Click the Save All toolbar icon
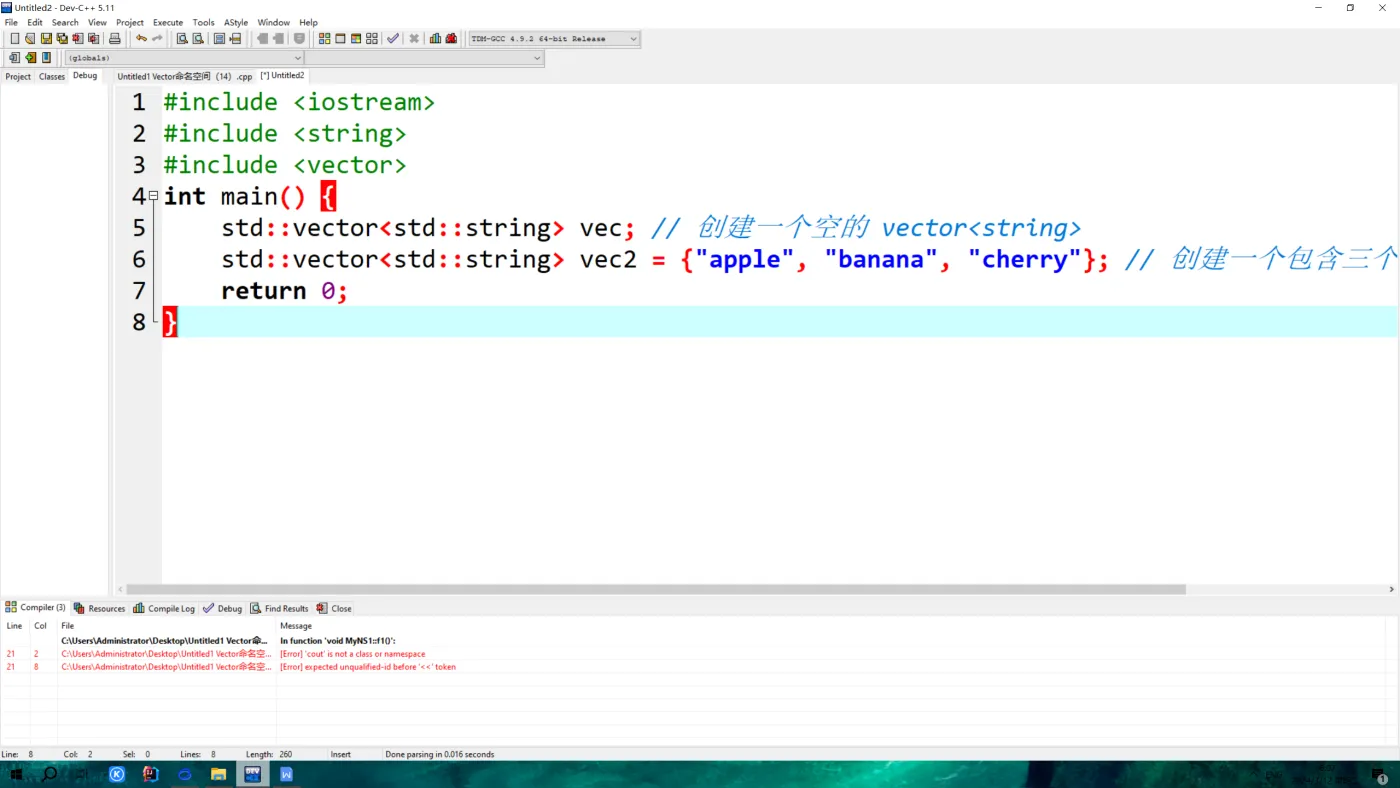 (x=62, y=39)
